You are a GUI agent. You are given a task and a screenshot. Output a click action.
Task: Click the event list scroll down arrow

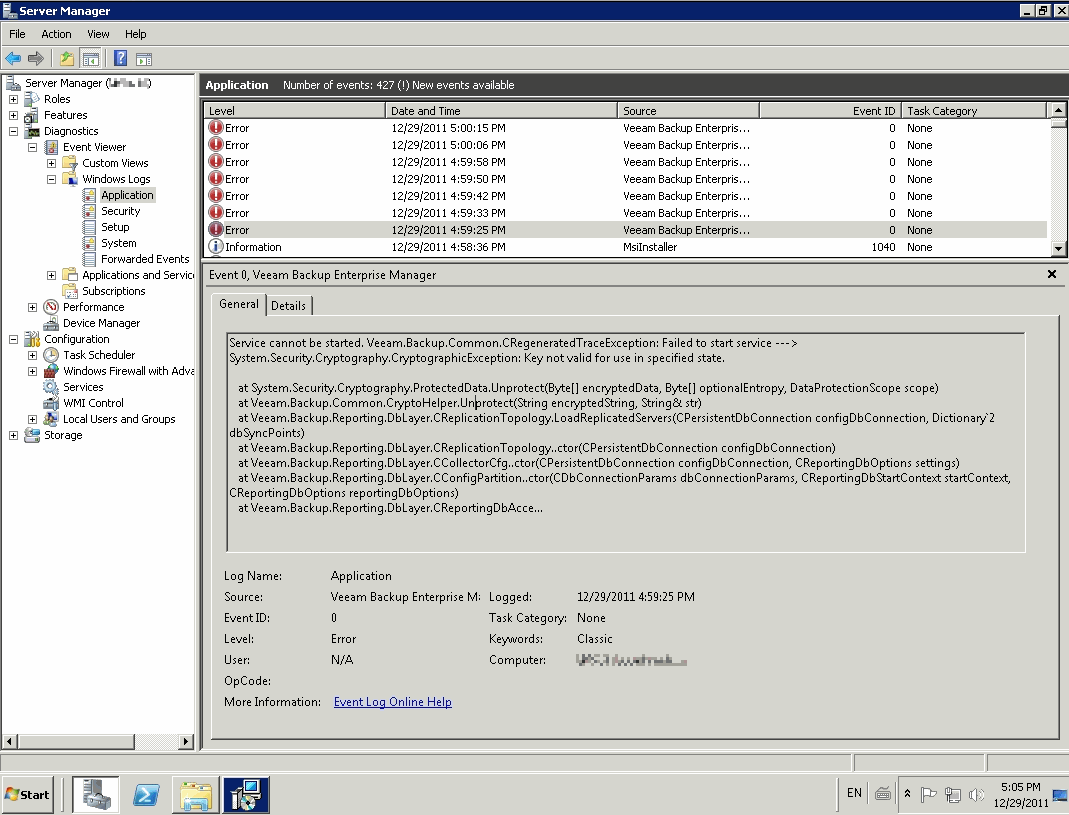tap(1057, 249)
